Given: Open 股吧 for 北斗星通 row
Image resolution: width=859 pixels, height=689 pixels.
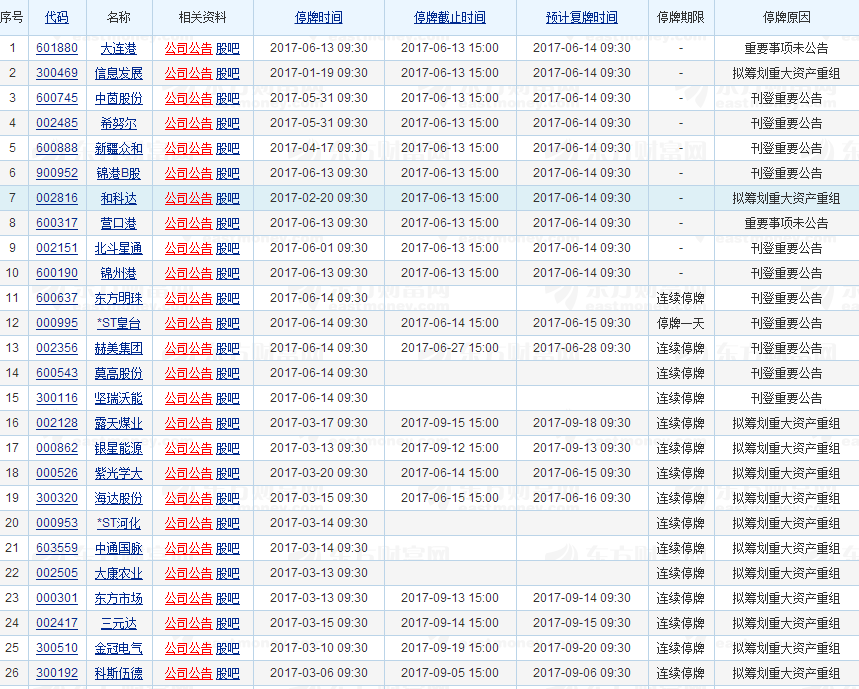Looking at the screenshot, I should click(x=227, y=249).
